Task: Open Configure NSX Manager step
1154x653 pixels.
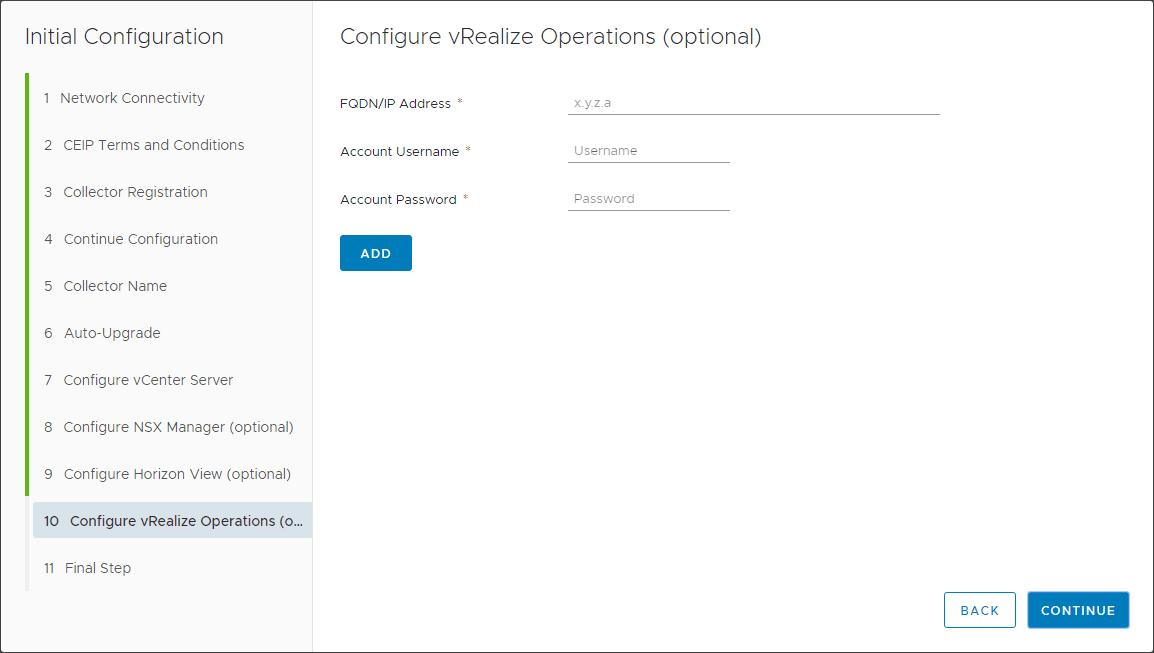Action: [x=178, y=427]
